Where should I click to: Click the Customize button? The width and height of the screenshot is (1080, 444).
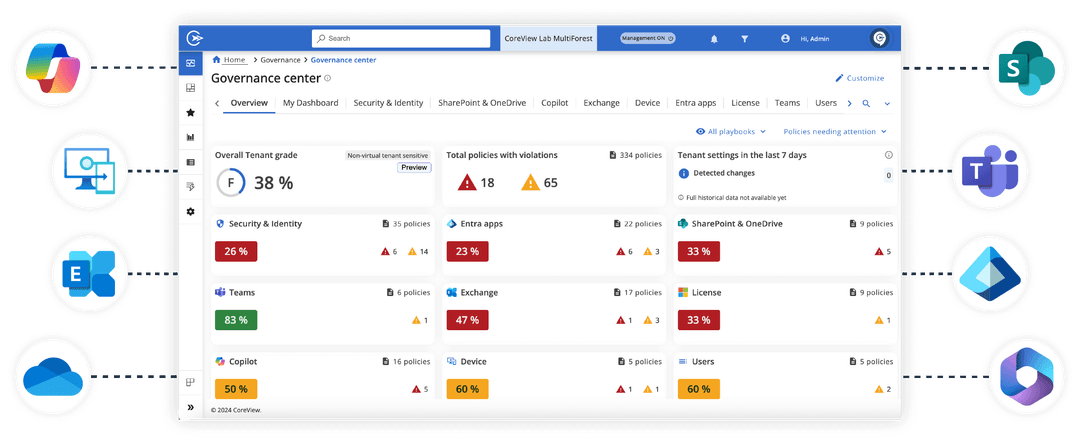[860, 78]
